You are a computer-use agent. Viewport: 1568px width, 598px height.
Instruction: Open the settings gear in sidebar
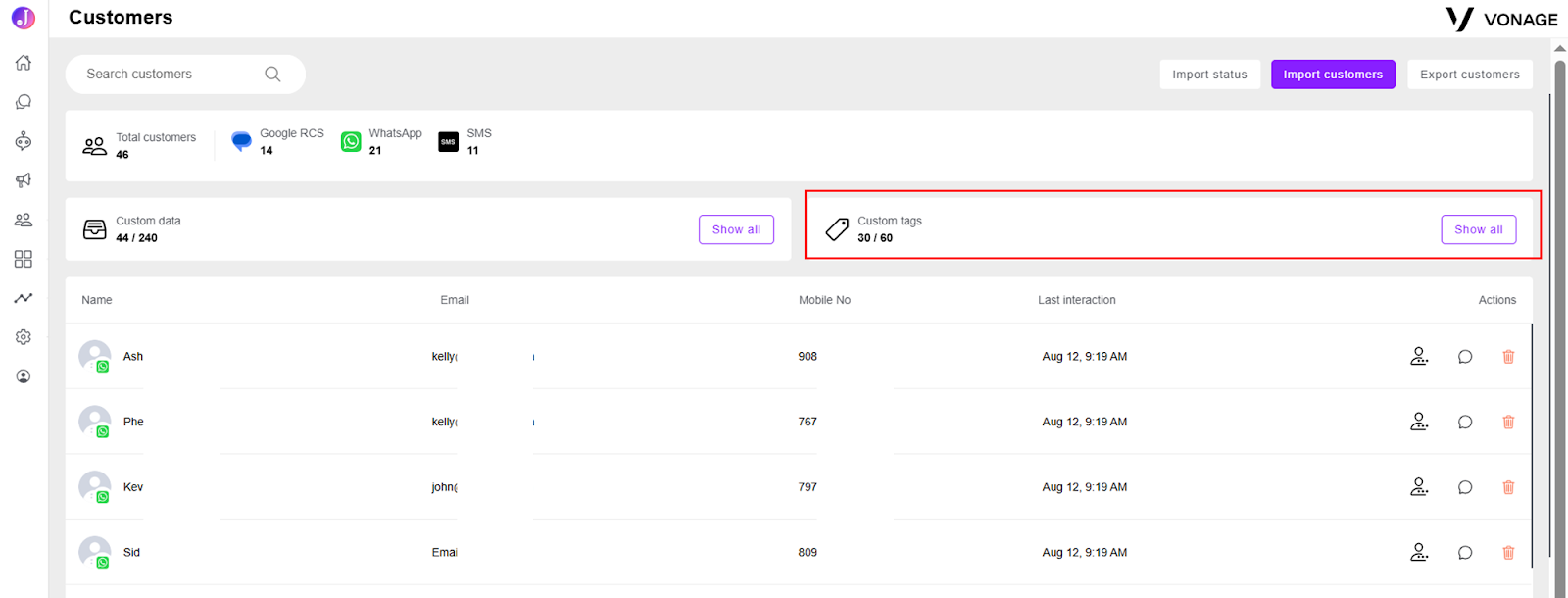(24, 337)
